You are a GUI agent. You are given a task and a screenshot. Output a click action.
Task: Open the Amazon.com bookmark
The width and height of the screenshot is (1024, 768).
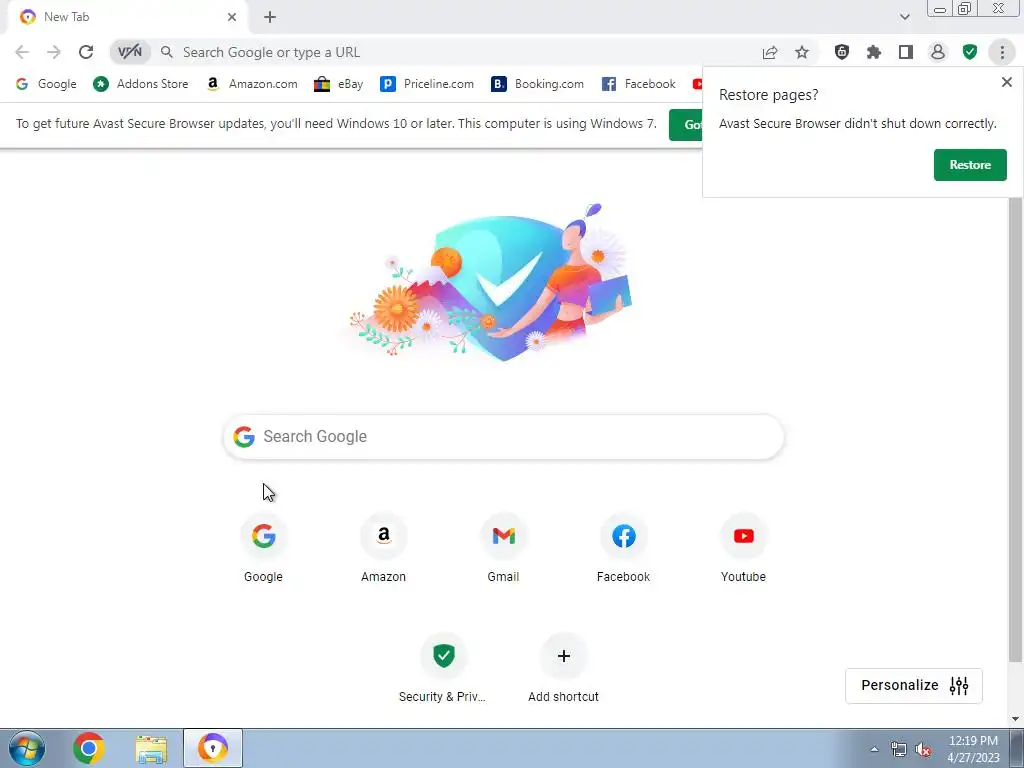click(251, 84)
